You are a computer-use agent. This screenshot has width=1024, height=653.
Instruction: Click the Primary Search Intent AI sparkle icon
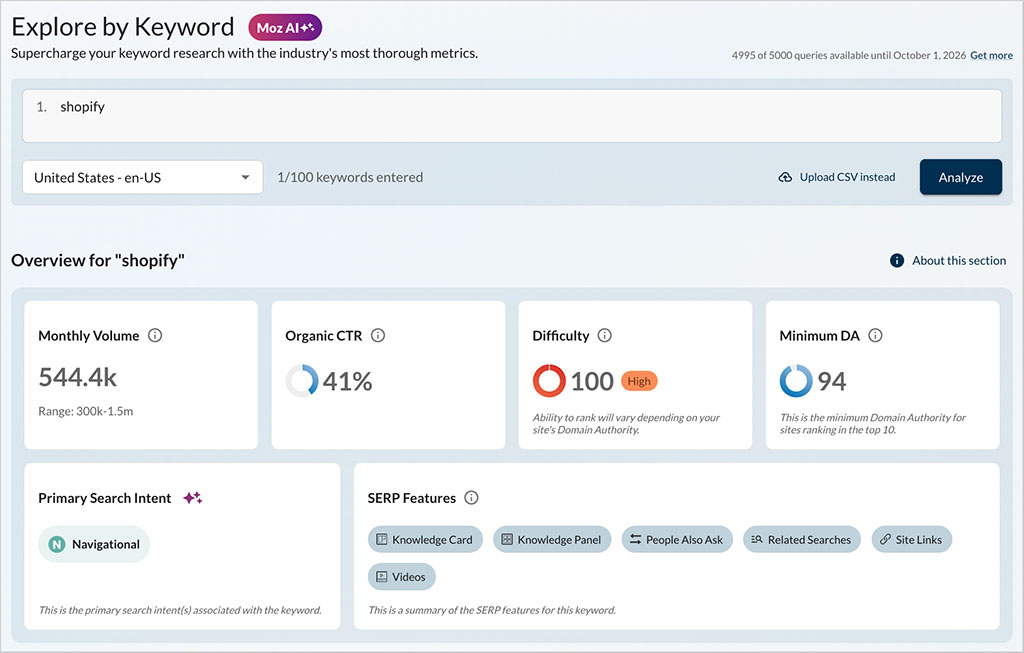click(x=193, y=498)
